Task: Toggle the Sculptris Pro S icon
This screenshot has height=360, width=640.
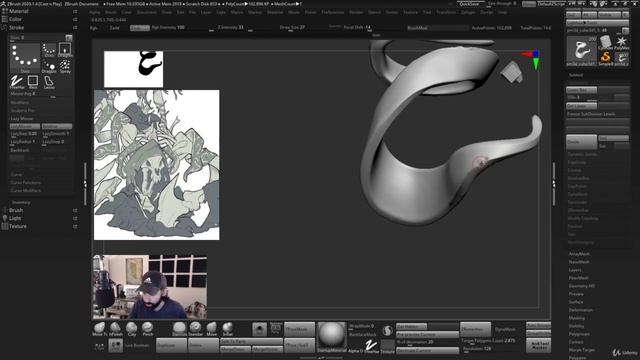Action: tap(387, 330)
